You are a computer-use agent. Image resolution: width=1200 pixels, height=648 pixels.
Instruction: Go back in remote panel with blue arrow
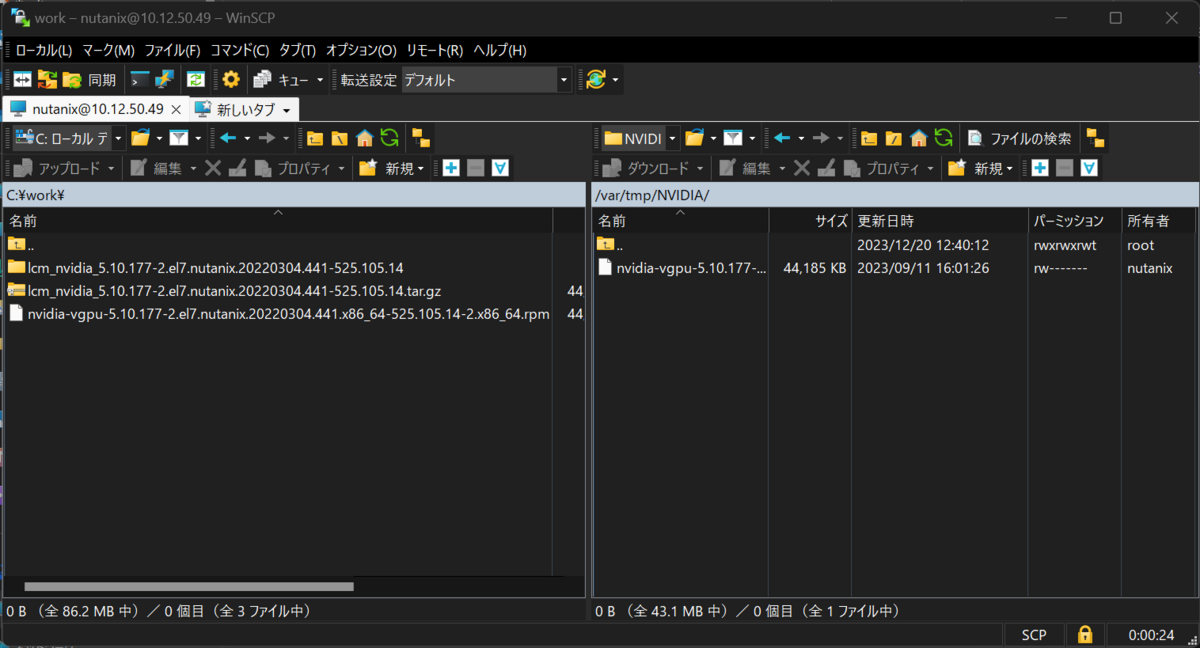[783, 138]
